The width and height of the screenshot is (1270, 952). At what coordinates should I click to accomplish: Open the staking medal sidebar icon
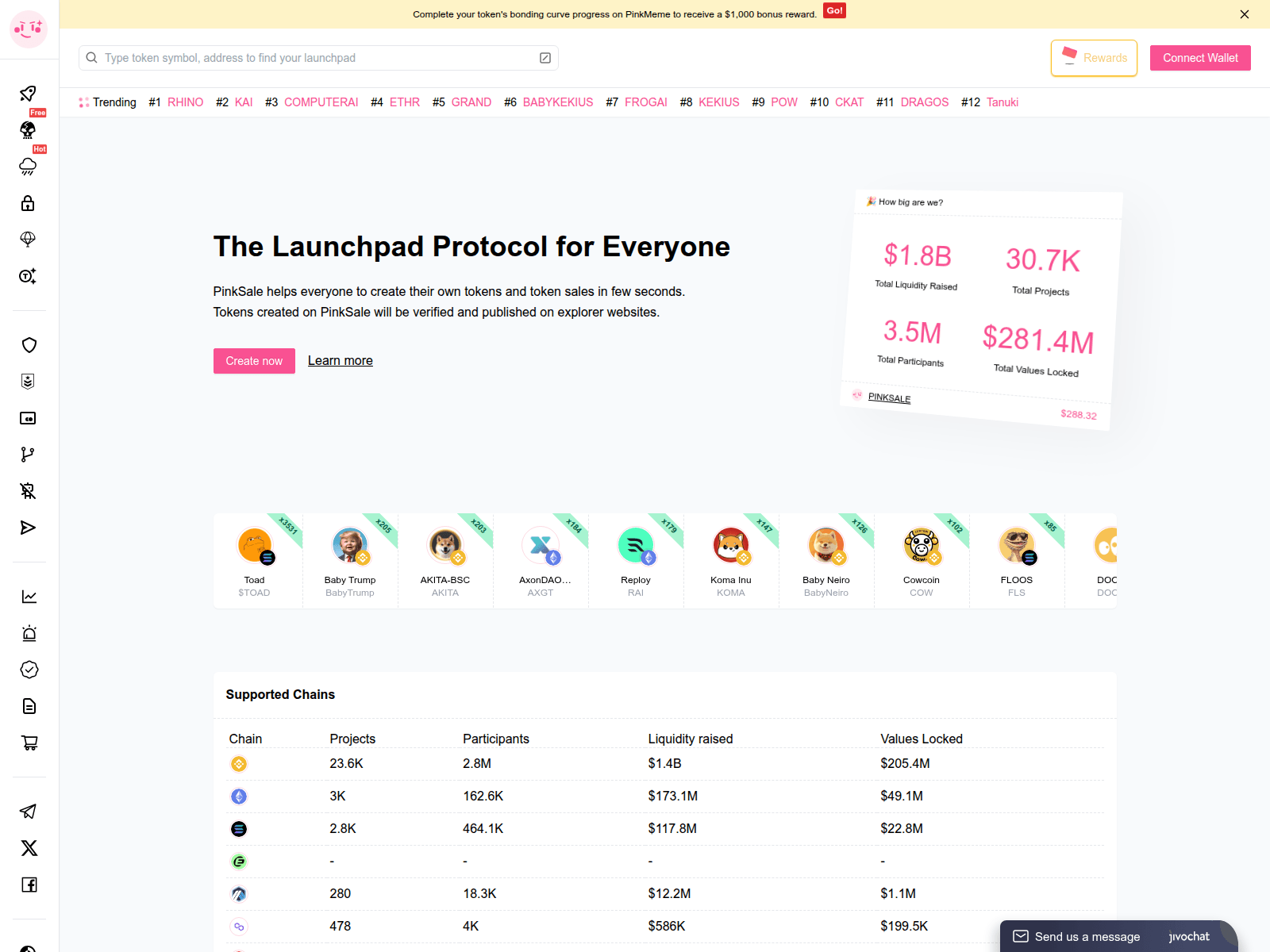tap(28, 382)
